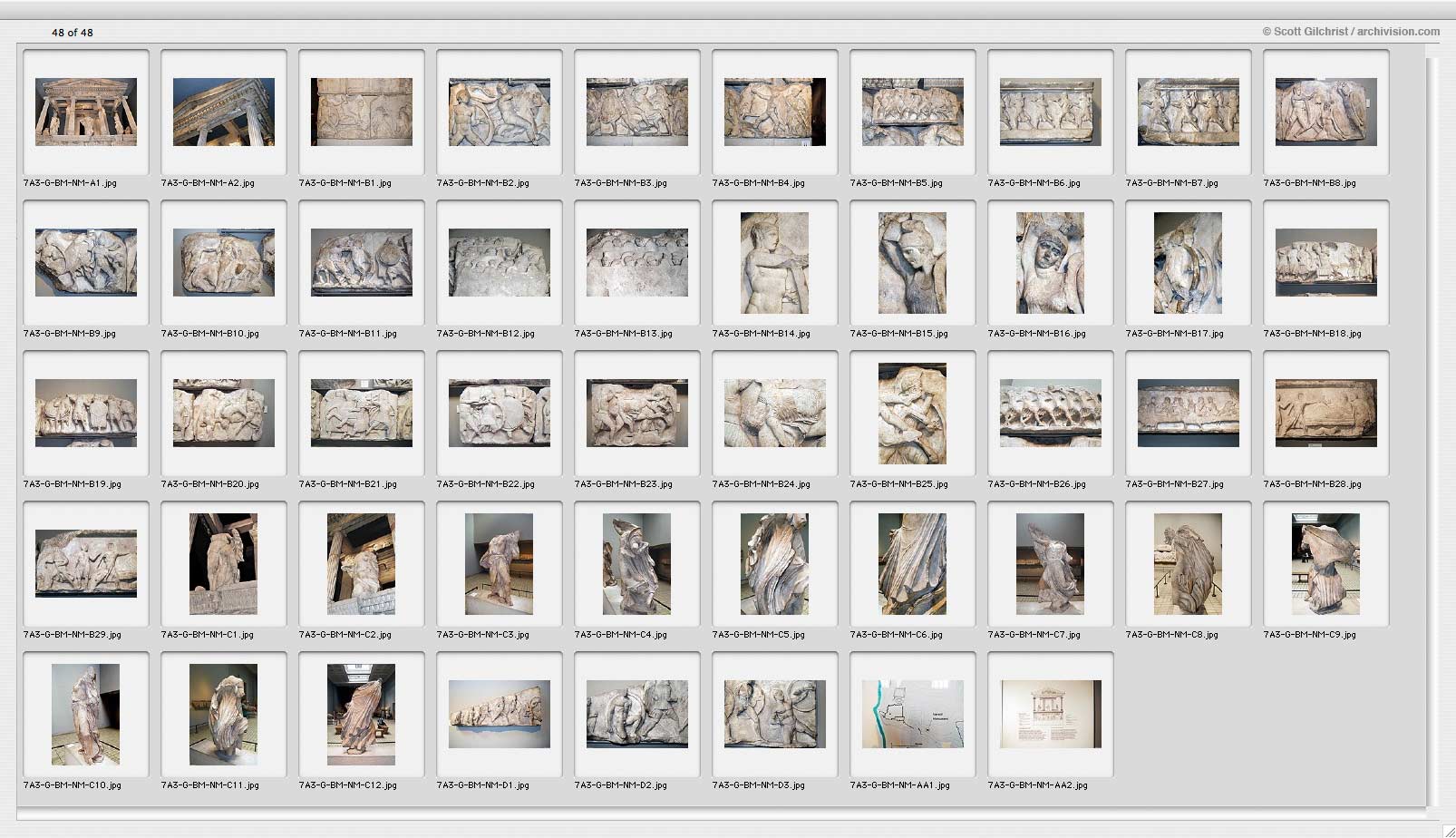Image resolution: width=1456 pixels, height=838 pixels.
Task: Select shield relief thumbnail 7A3-G-BM-NM-B22.jpg
Action: click(500, 413)
